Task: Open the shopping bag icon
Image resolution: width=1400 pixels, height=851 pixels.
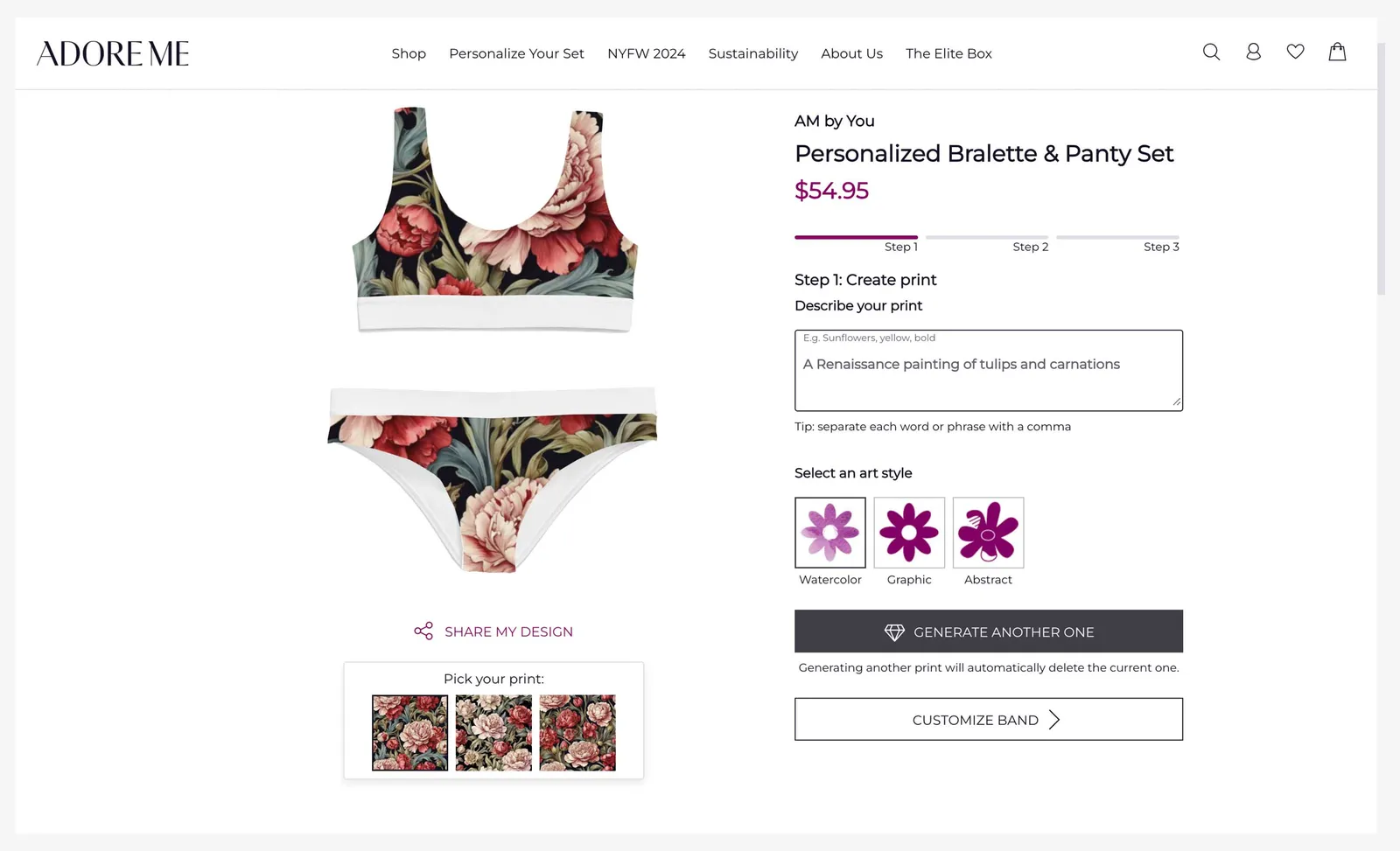Action: [x=1337, y=52]
